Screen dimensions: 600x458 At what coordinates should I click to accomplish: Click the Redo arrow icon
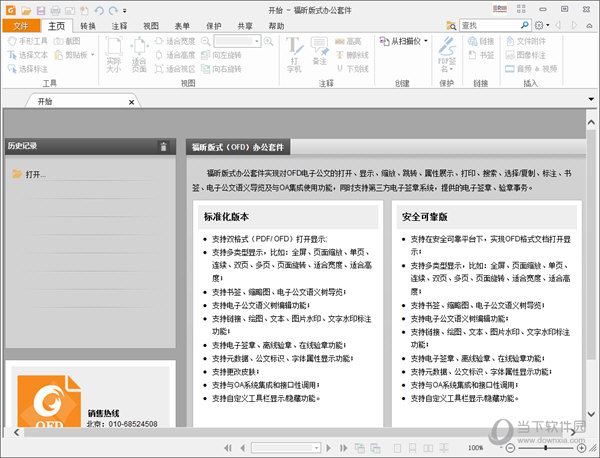tap(114, 10)
